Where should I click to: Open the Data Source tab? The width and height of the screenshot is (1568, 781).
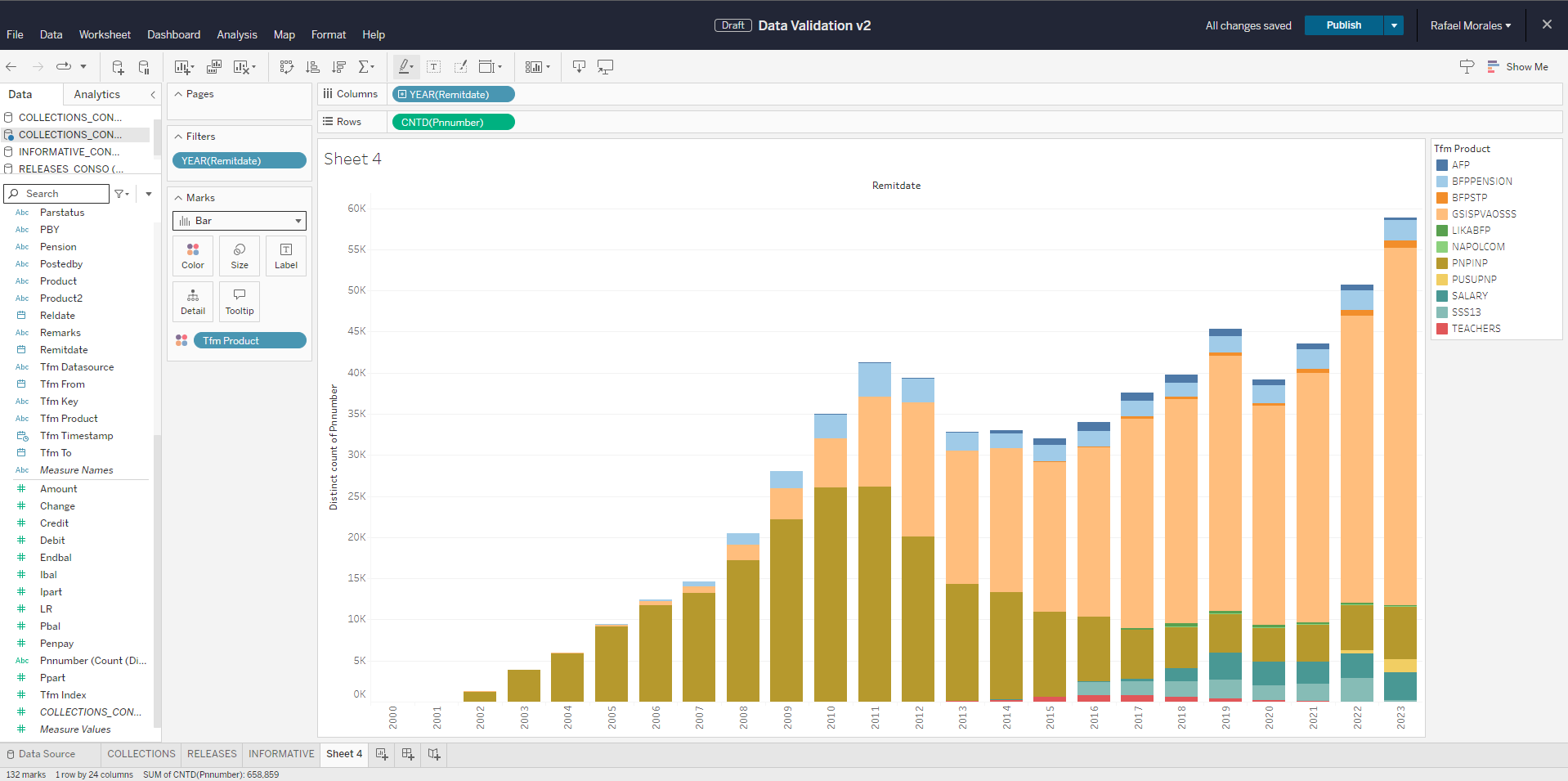47,754
